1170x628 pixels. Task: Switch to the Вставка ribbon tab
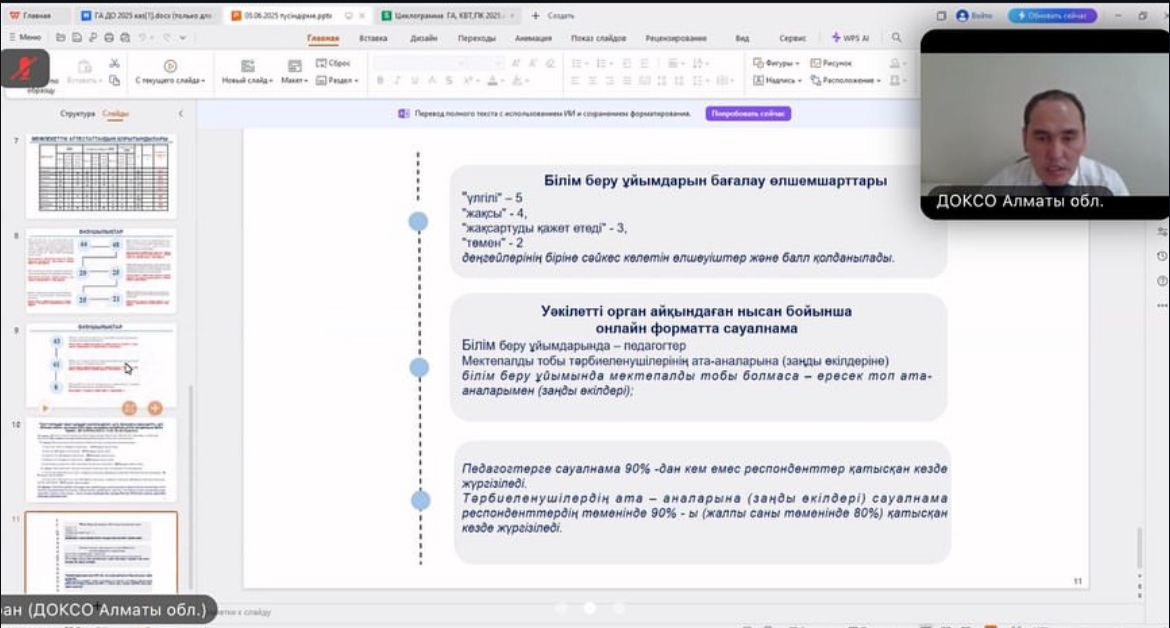[373, 38]
